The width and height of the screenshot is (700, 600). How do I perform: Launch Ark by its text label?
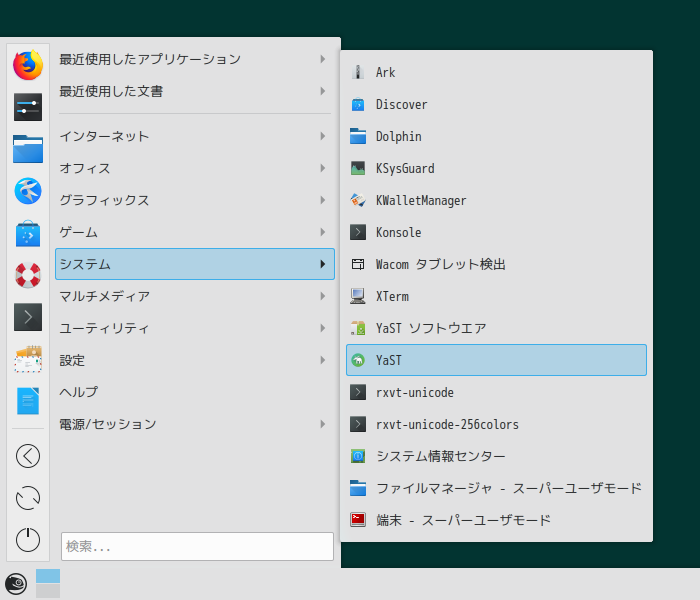(385, 72)
